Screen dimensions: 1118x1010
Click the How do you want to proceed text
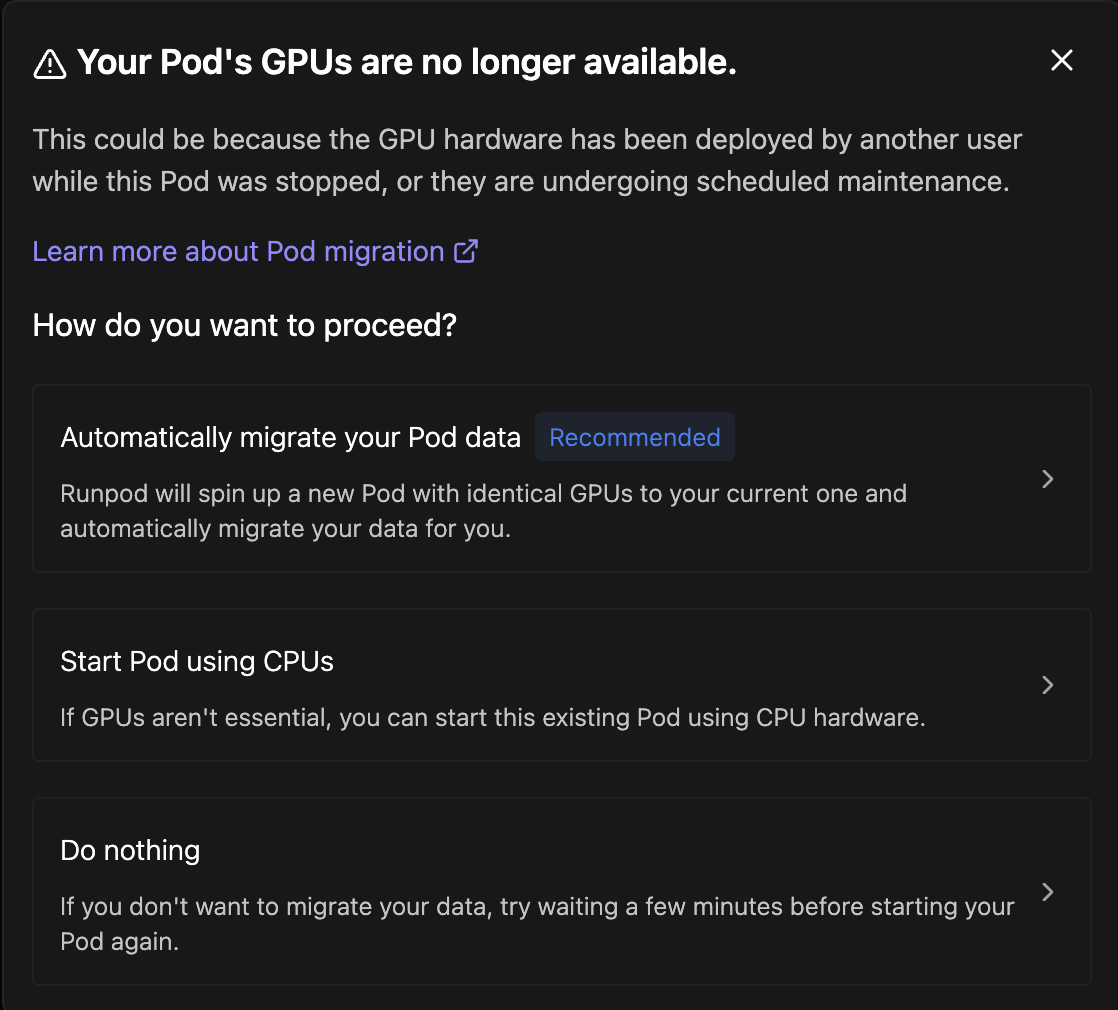pyautogui.click(x=244, y=325)
